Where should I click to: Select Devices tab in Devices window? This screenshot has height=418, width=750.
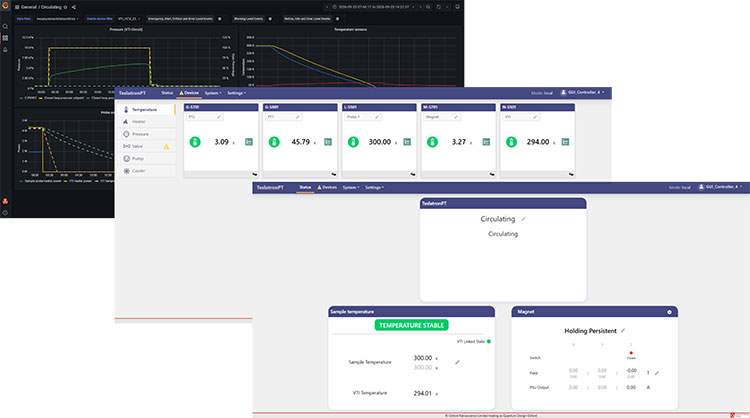pos(189,93)
